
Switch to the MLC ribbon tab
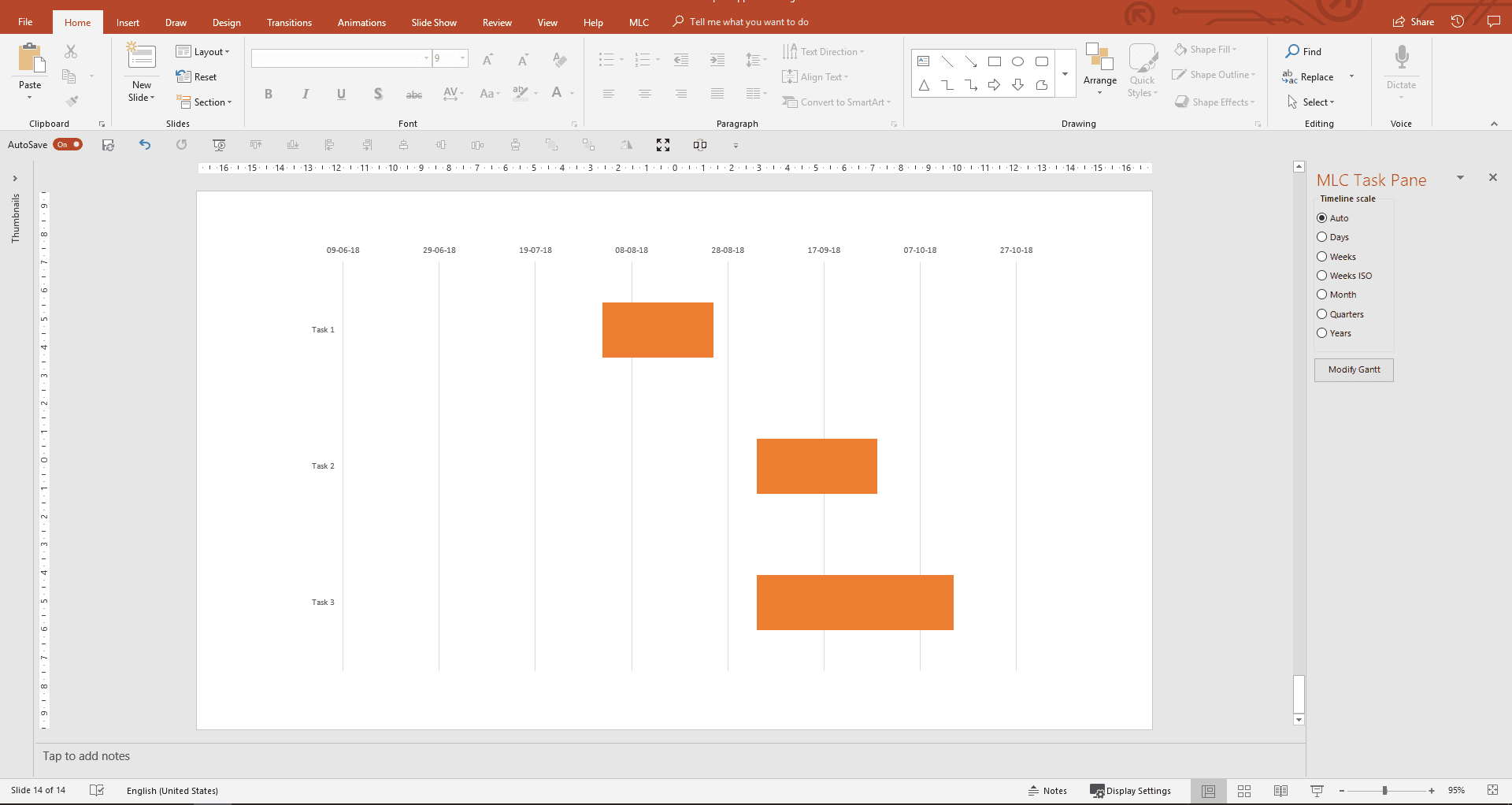click(638, 22)
